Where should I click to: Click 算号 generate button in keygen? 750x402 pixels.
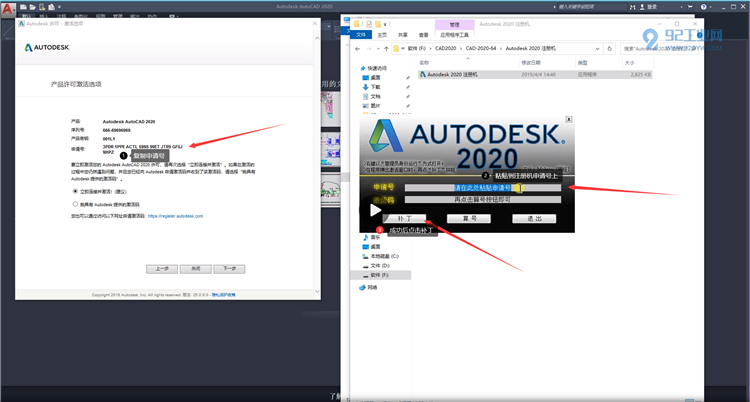coord(469,219)
